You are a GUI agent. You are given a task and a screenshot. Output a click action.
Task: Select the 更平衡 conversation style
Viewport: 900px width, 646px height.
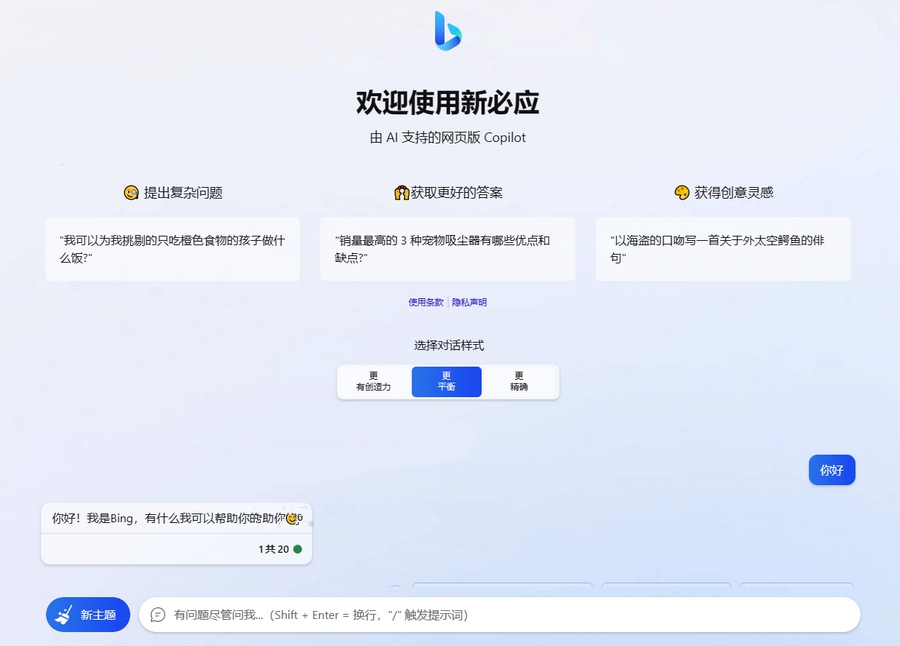[446, 382]
